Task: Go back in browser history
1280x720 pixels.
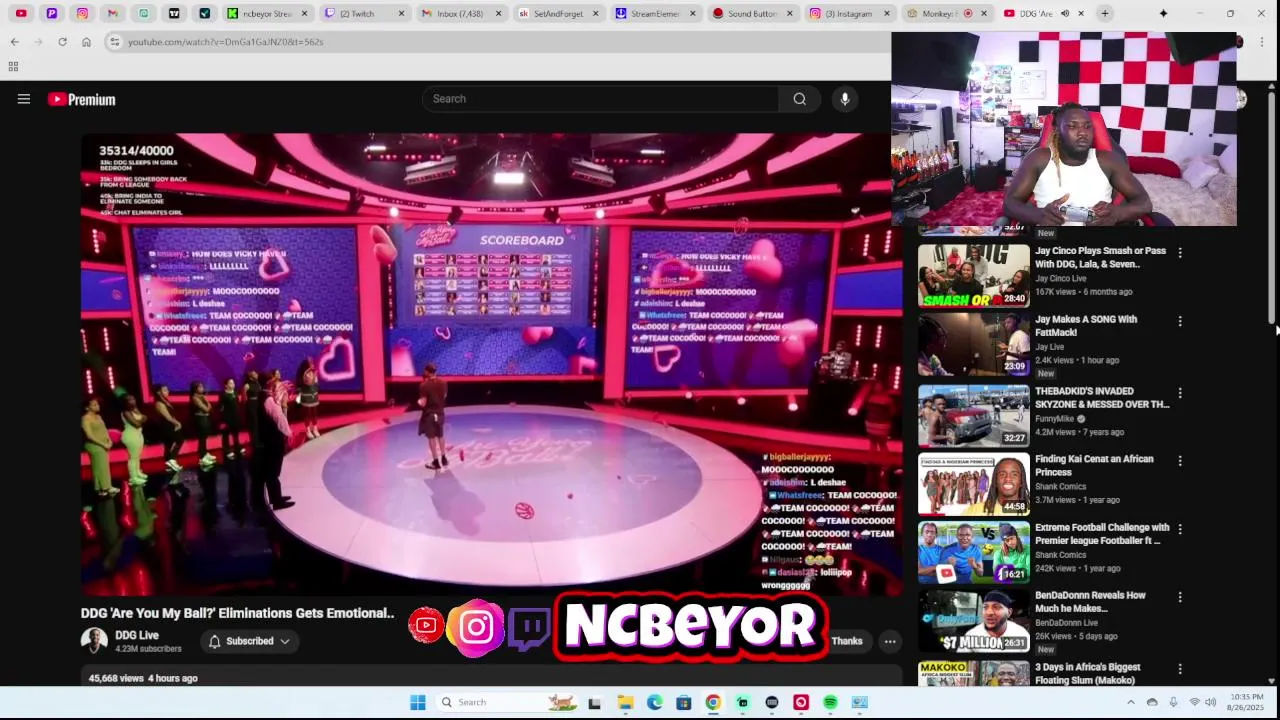Action: click(x=14, y=42)
